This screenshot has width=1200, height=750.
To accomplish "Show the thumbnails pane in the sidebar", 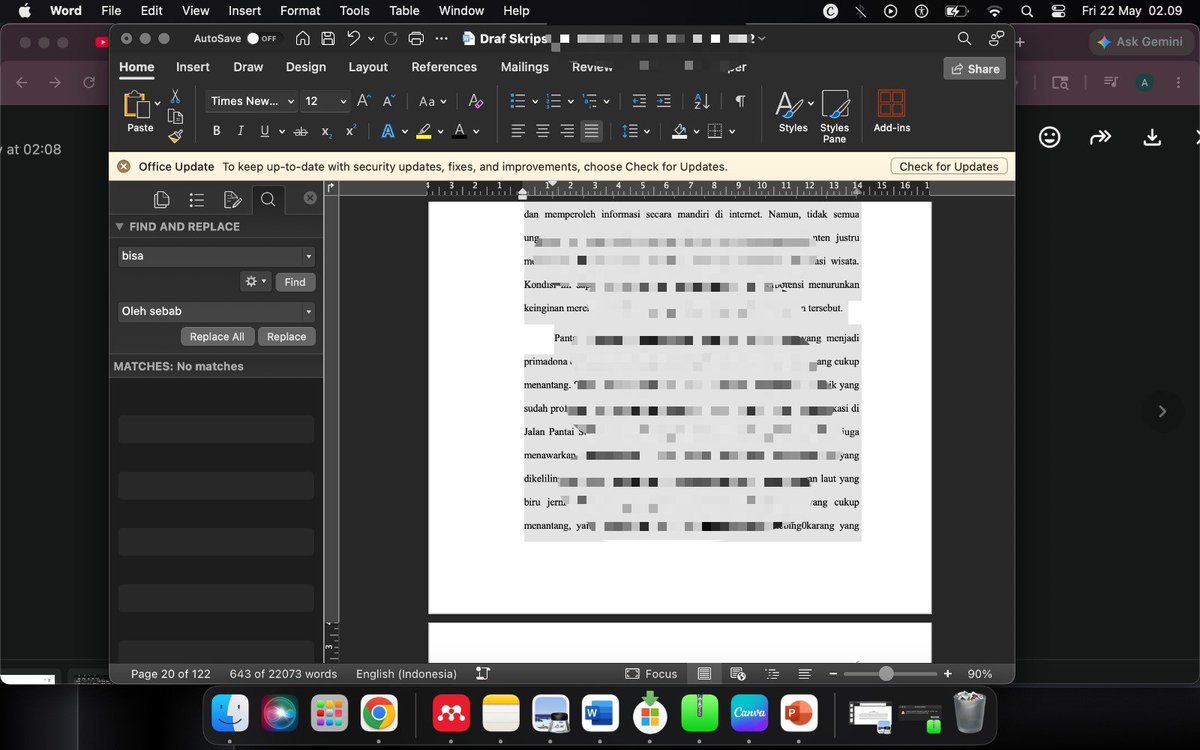I will pyautogui.click(x=162, y=199).
